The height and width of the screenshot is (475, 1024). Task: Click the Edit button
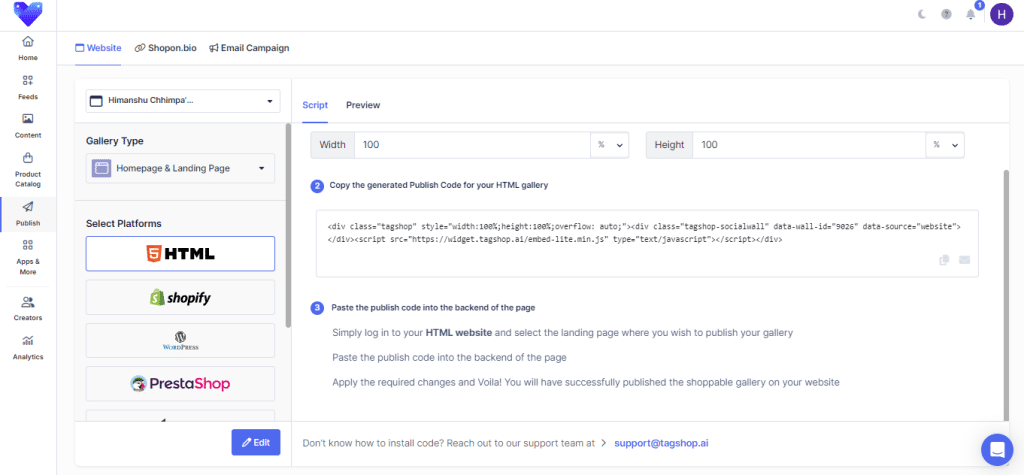255,442
